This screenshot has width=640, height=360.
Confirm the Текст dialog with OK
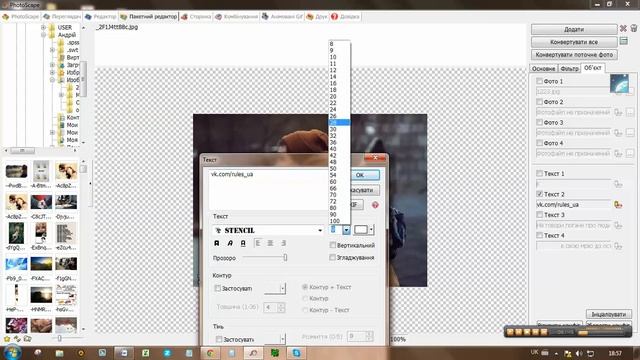pyautogui.click(x=360, y=175)
